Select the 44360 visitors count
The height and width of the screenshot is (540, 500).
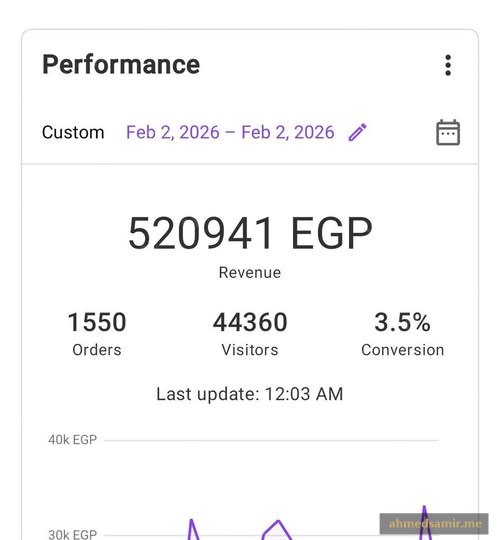coord(250,323)
